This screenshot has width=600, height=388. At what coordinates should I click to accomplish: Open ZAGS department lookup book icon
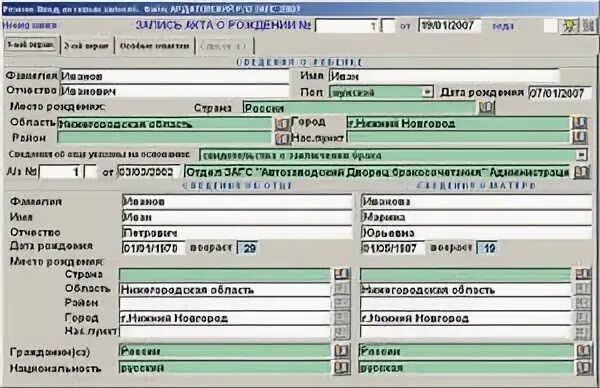[581, 172]
